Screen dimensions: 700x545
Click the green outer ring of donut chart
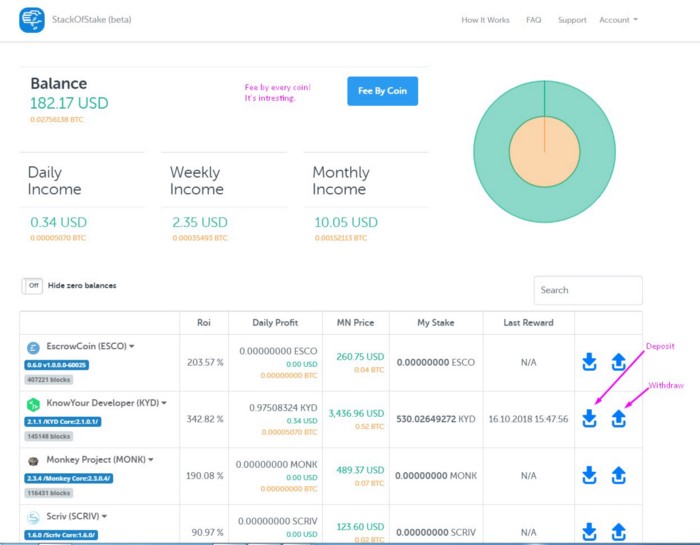(491, 152)
